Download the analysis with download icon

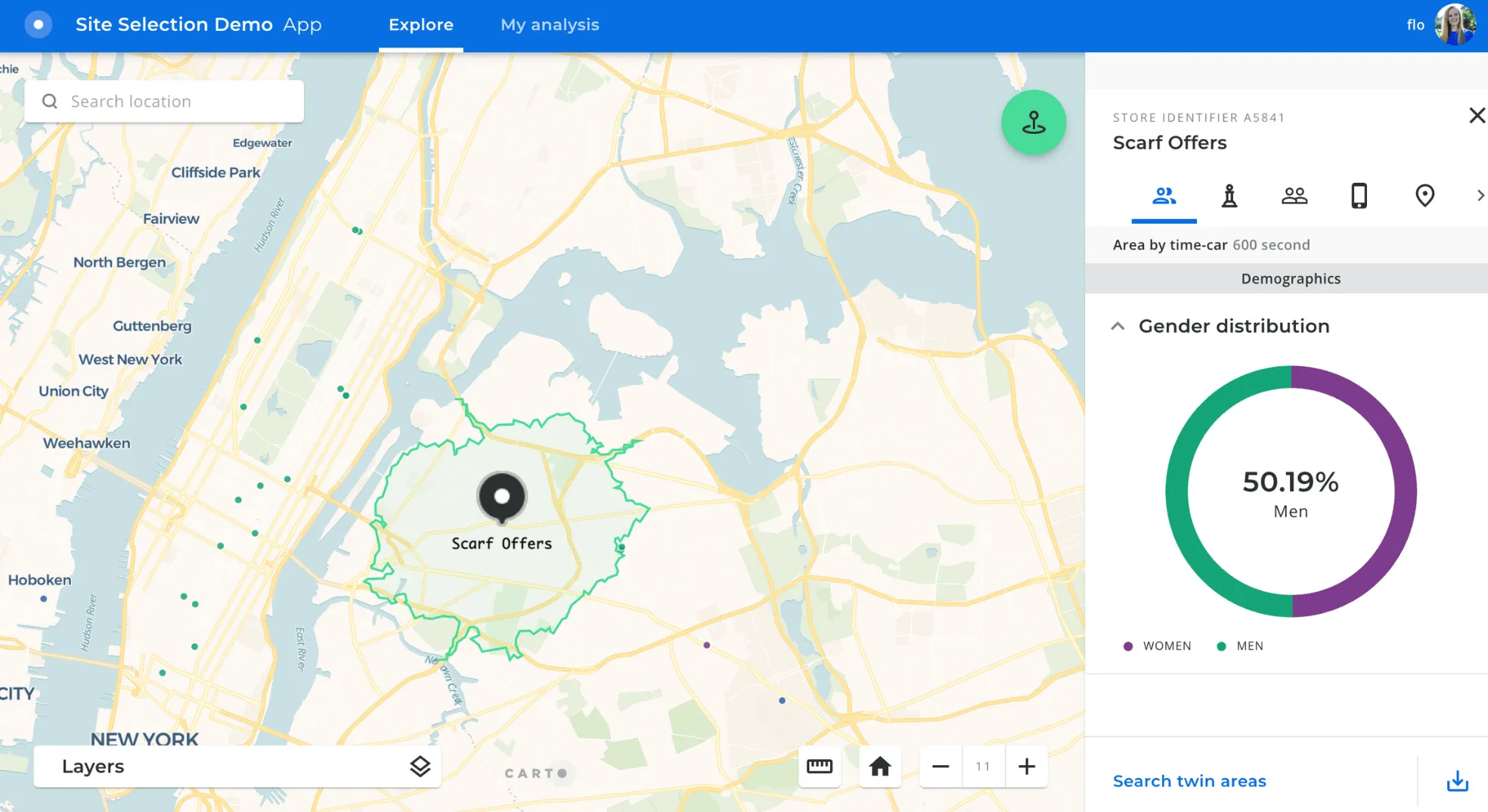click(x=1457, y=781)
